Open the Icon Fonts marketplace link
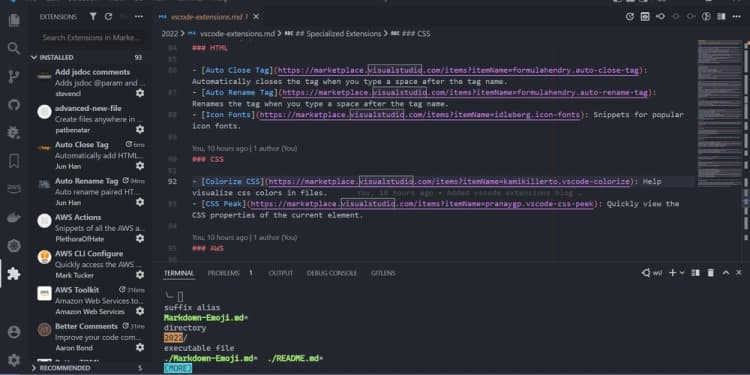 pos(420,115)
